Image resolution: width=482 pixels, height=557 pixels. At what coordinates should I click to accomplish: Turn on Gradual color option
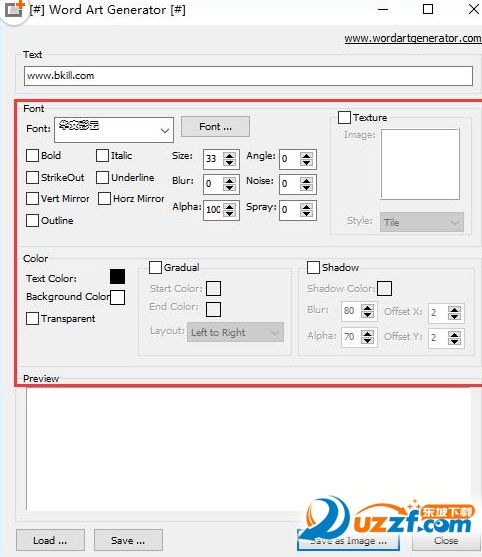(x=155, y=267)
